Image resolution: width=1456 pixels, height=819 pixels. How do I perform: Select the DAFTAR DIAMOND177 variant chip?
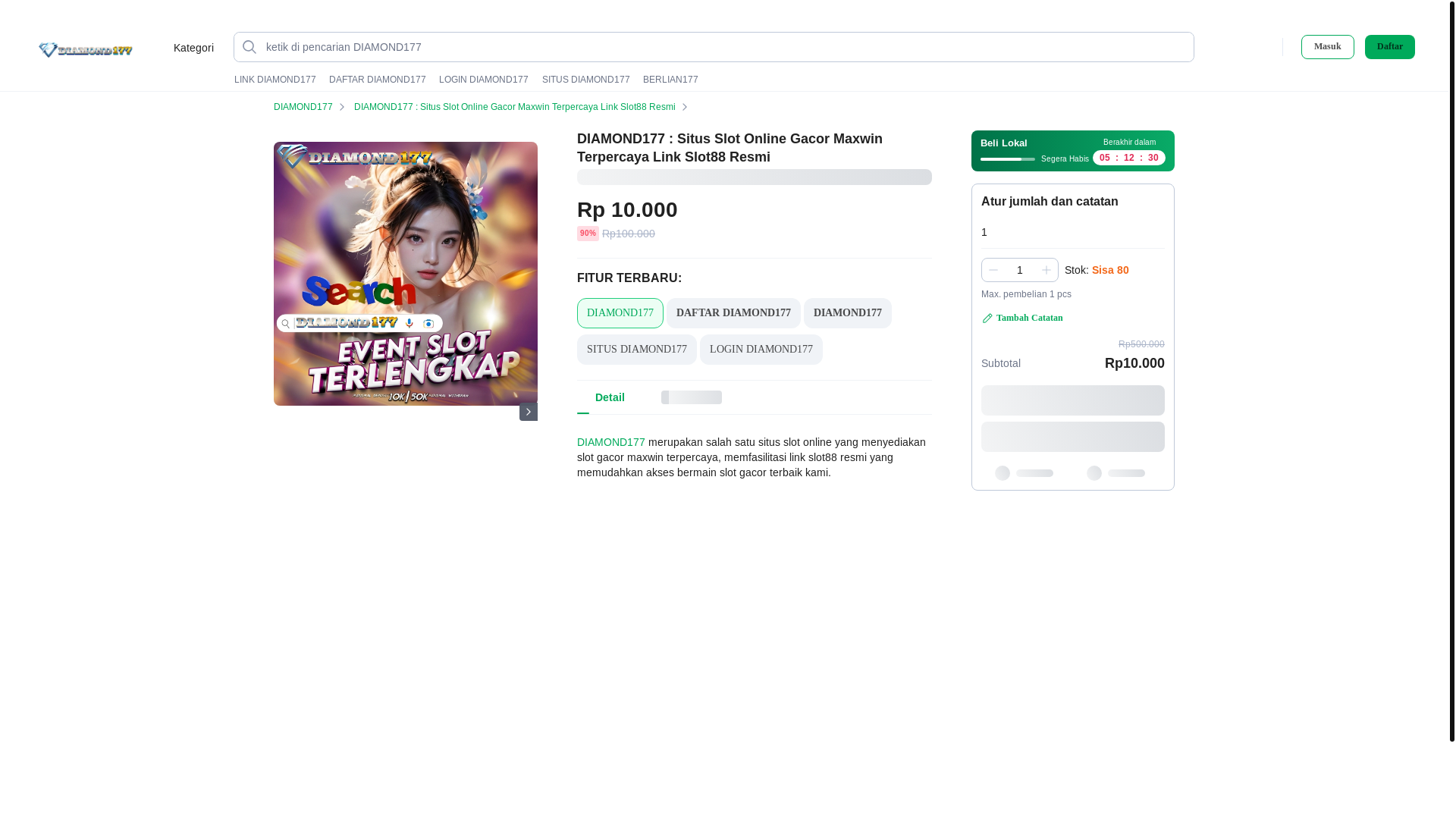[733, 313]
